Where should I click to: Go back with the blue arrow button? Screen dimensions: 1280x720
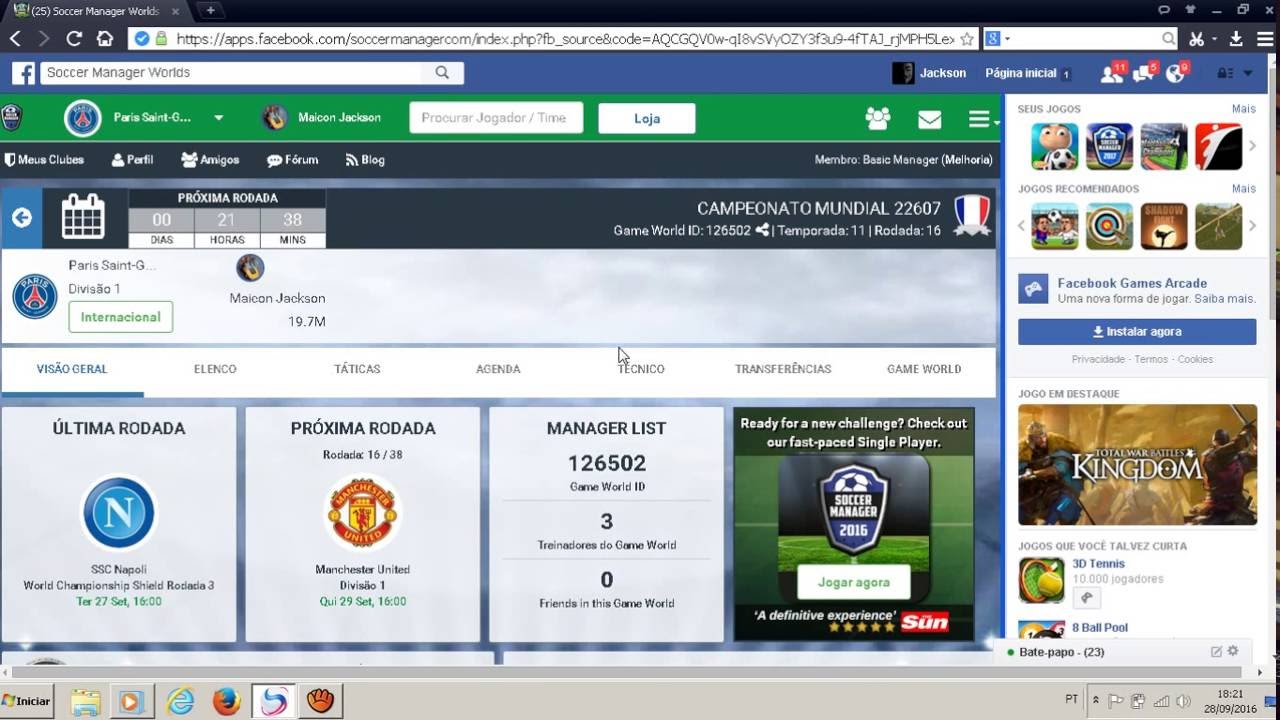pos(21,218)
